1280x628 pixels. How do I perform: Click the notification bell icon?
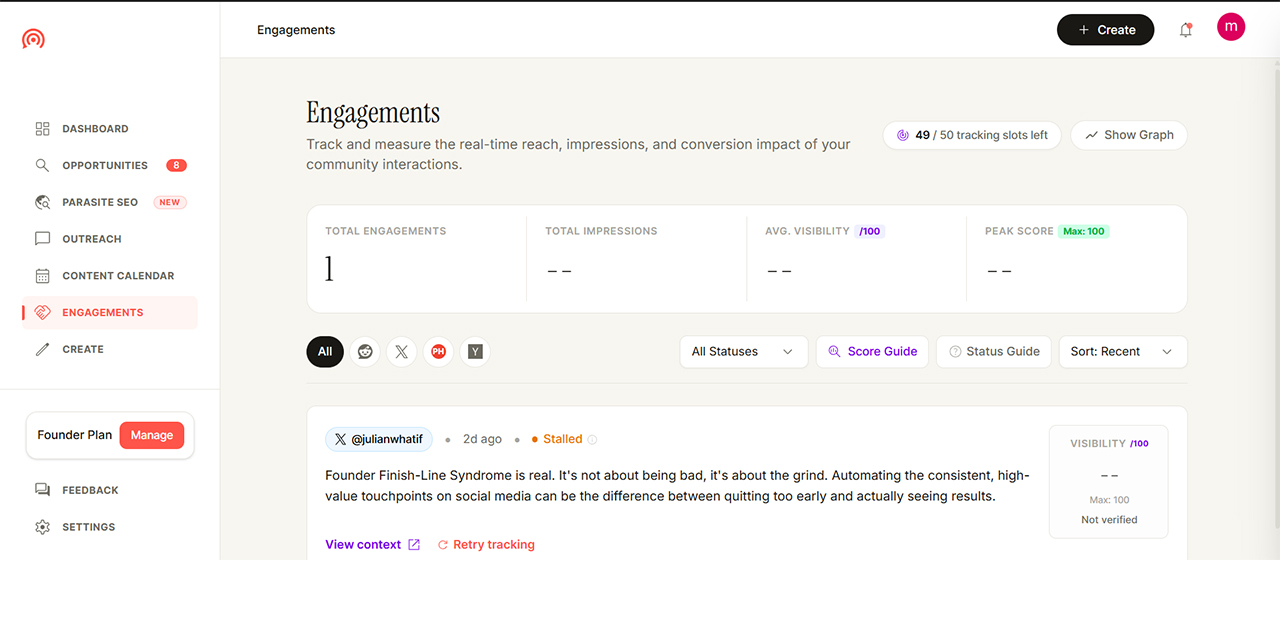(x=1185, y=30)
